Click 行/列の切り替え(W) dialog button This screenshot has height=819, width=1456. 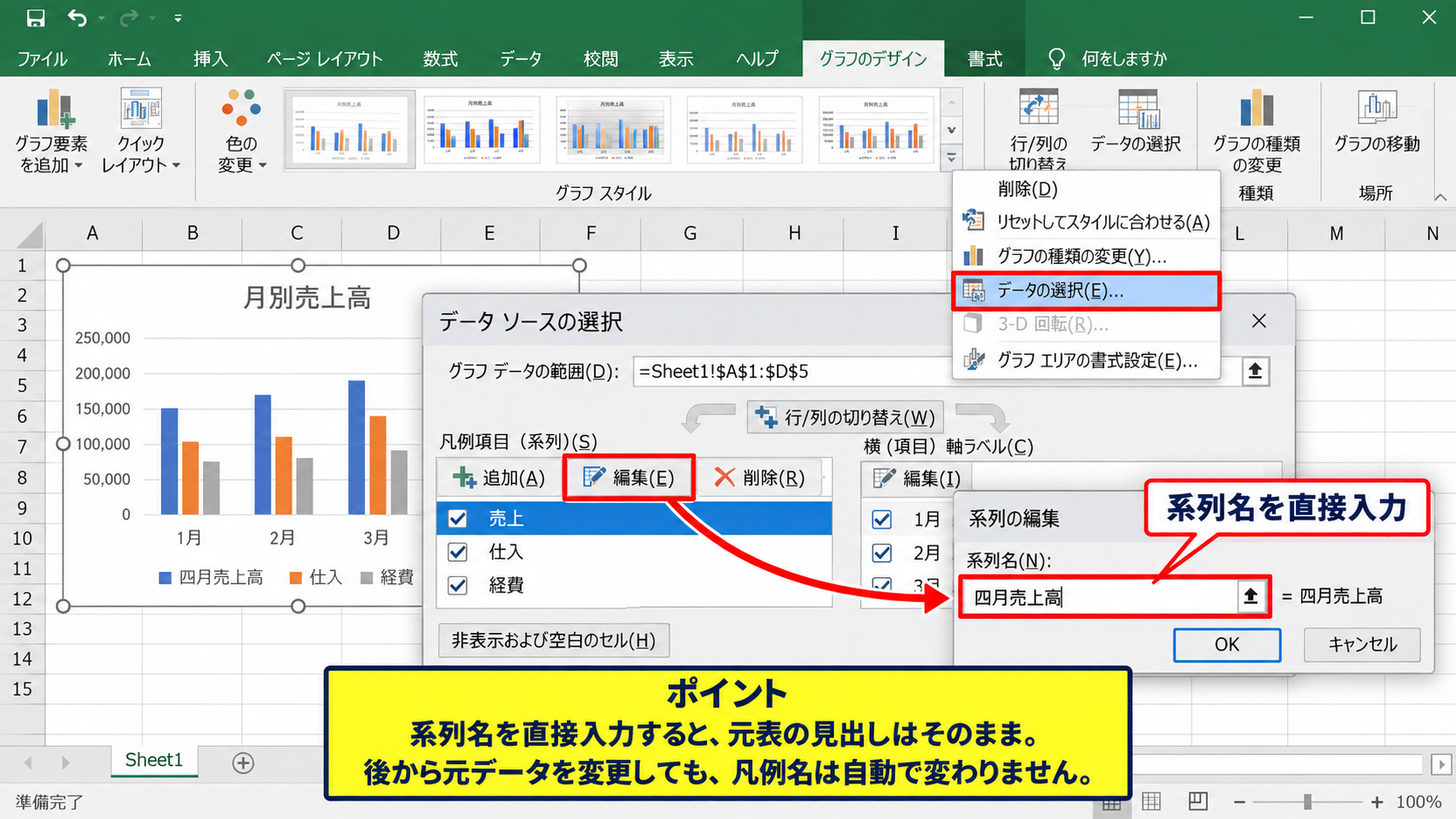point(846,418)
